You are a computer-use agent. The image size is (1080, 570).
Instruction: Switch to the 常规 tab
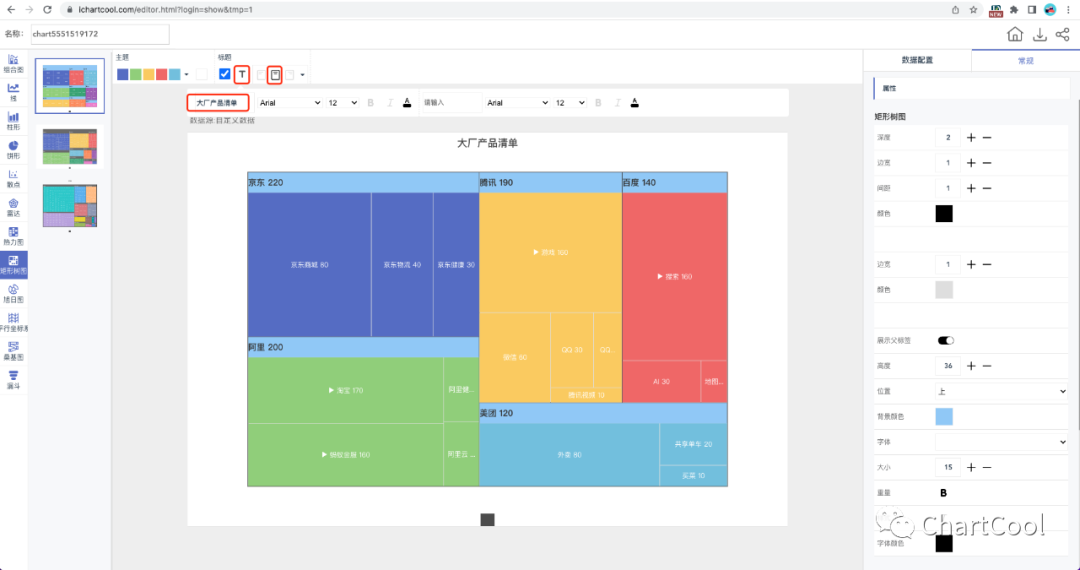[x=1026, y=61]
